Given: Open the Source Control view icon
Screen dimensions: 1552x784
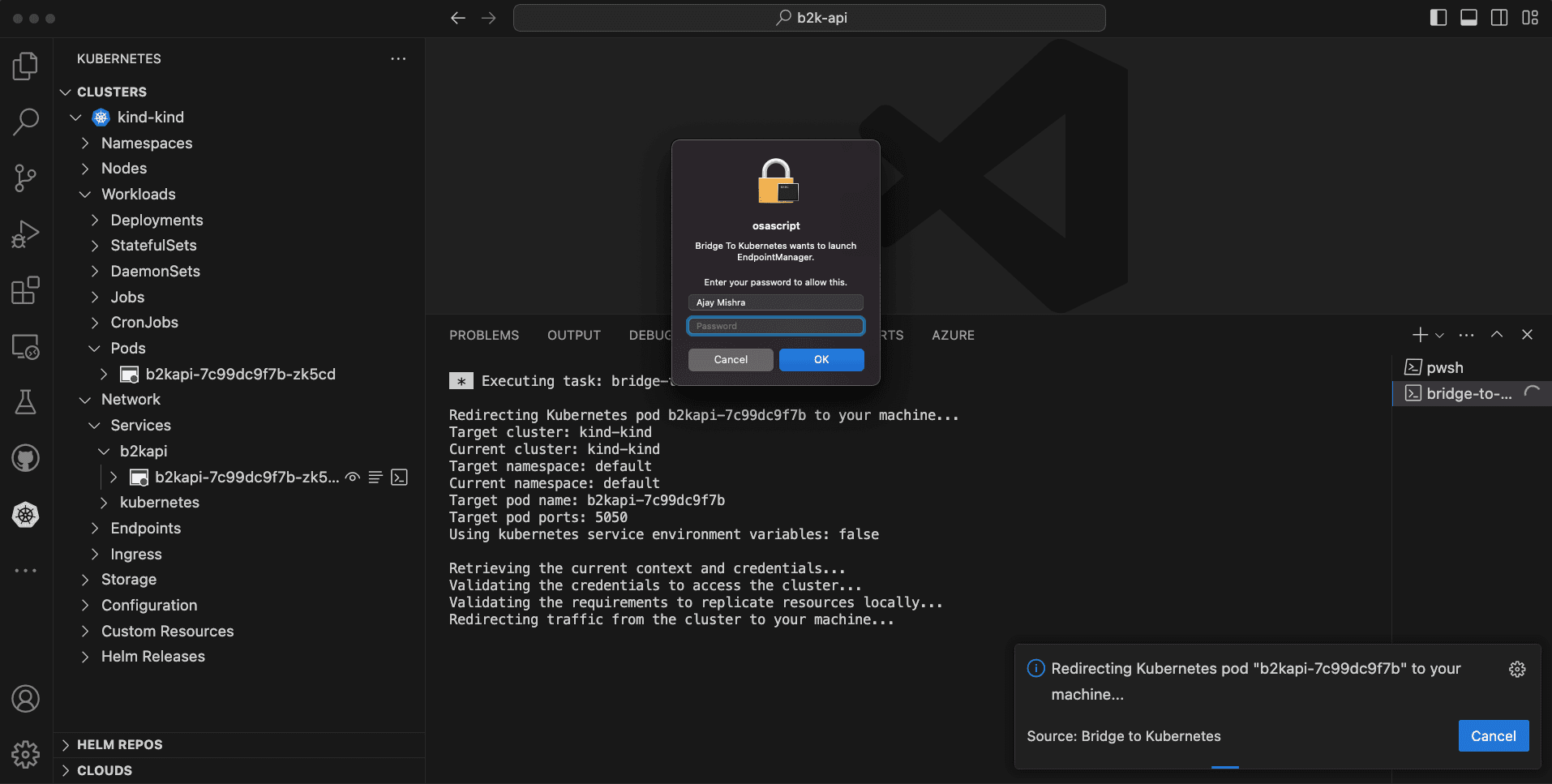Looking at the screenshot, I should point(25,178).
